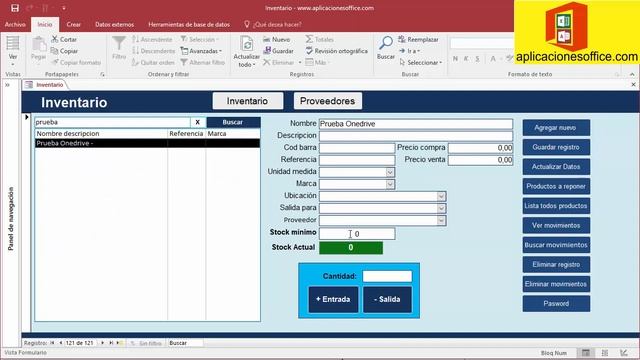This screenshot has height=360, width=640.
Task: Toggle underline S formatting button
Action: pyautogui.click(x=477, y=59)
